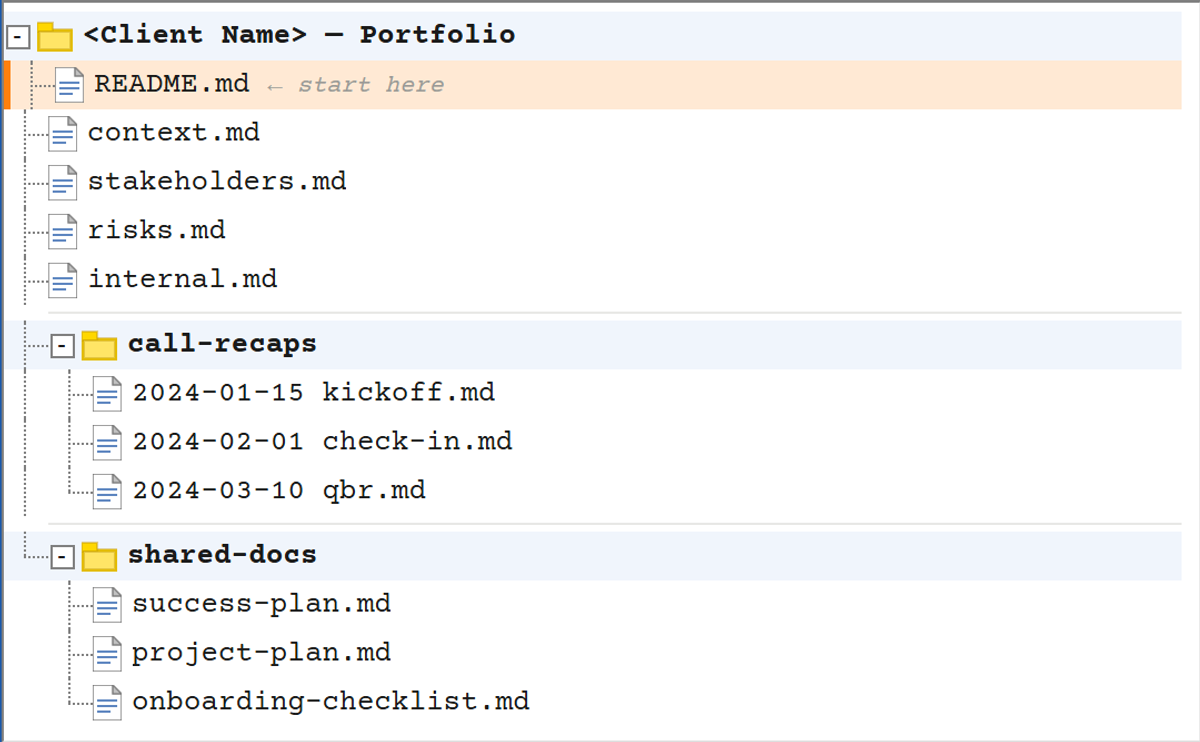Open 2024-03-10 qbr.md recap
The width and height of the screenshot is (1200, 742).
[279, 491]
